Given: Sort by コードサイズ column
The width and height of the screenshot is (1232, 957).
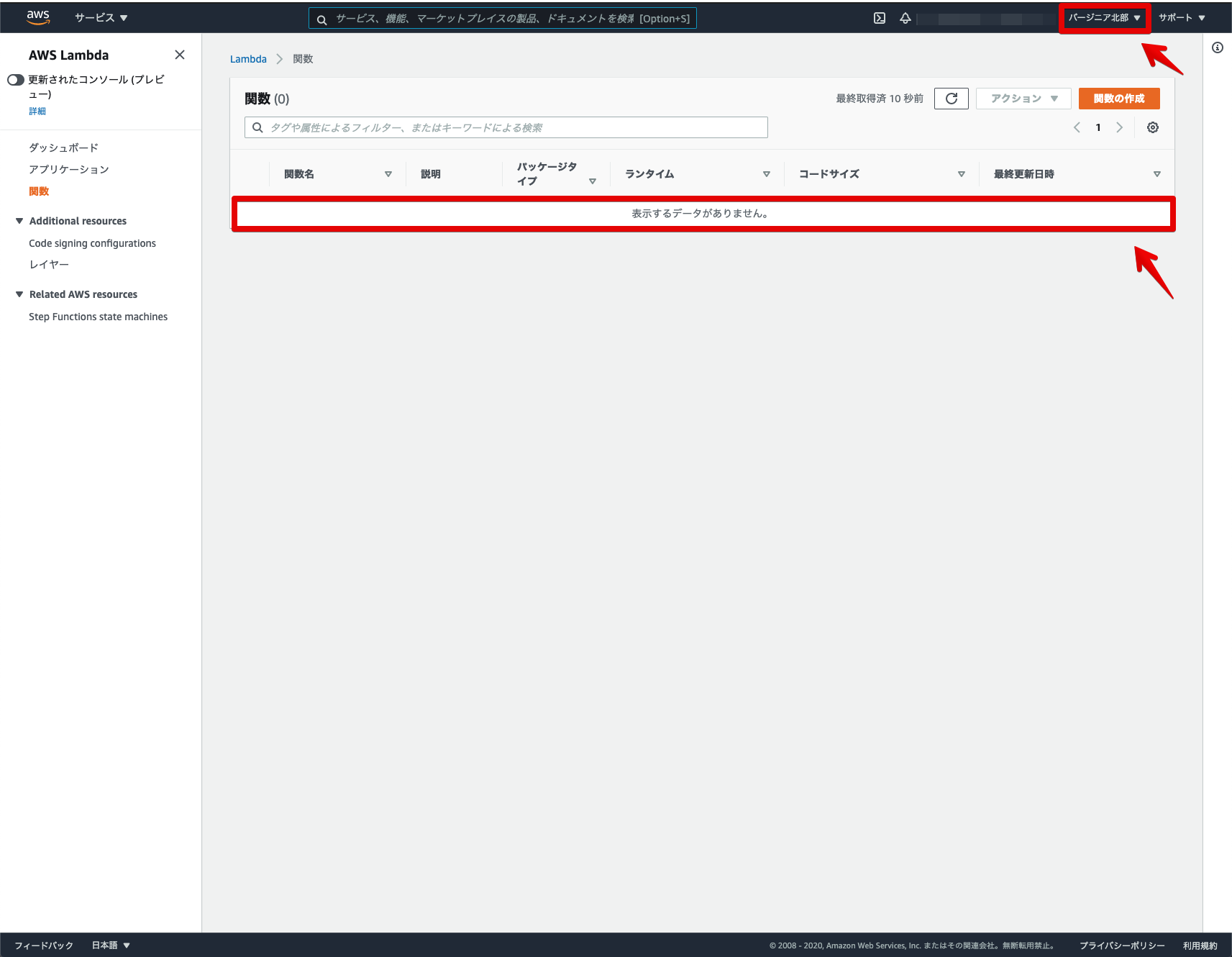Looking at the screenshot, I should (x=962, y=174).
